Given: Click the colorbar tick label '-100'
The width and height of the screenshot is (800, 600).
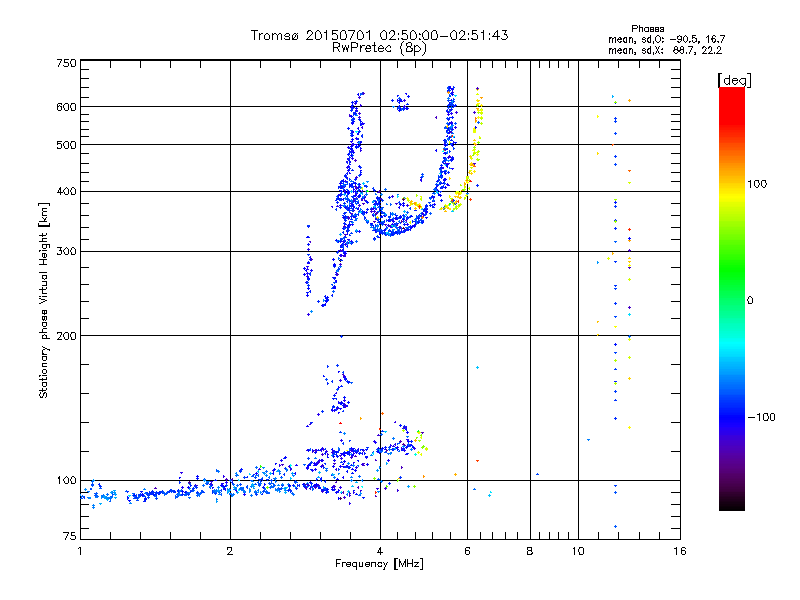Looking at the screenshot, I should pyautogui.click(x=761, y=417).
